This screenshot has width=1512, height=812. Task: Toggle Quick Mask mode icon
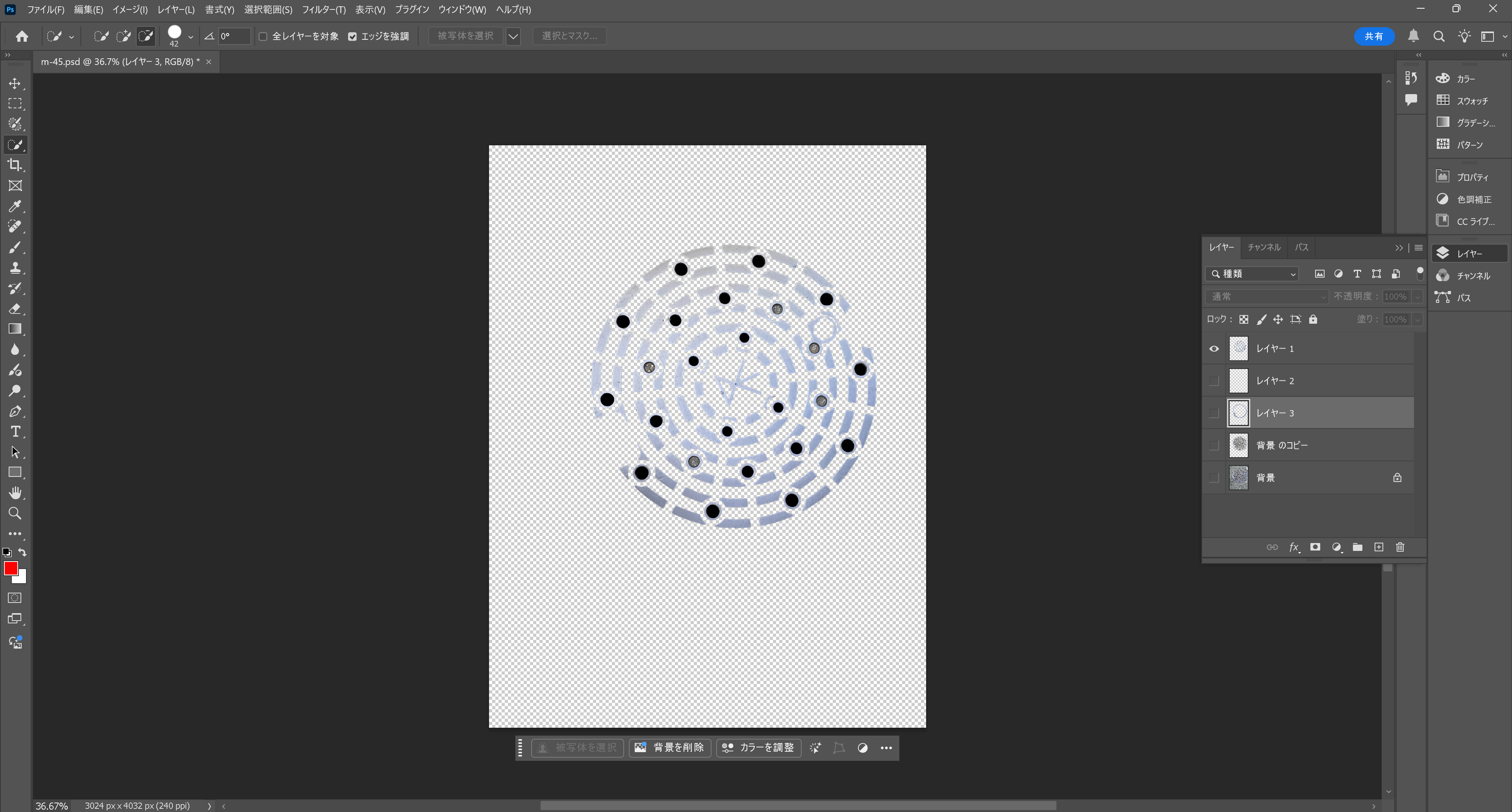pyautogui.click(x=15, y=598)
